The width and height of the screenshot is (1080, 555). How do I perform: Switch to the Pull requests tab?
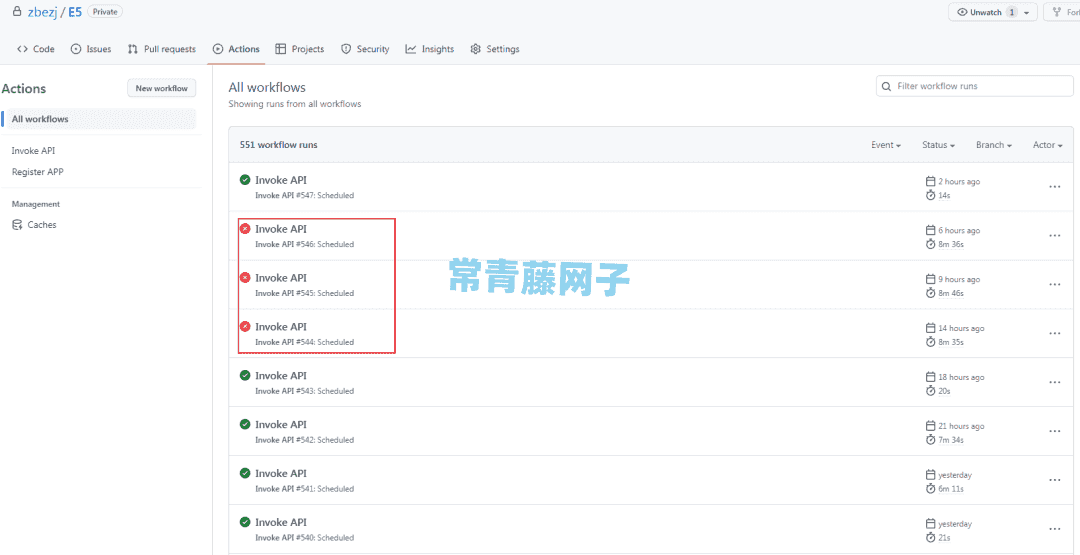(162, 49)
